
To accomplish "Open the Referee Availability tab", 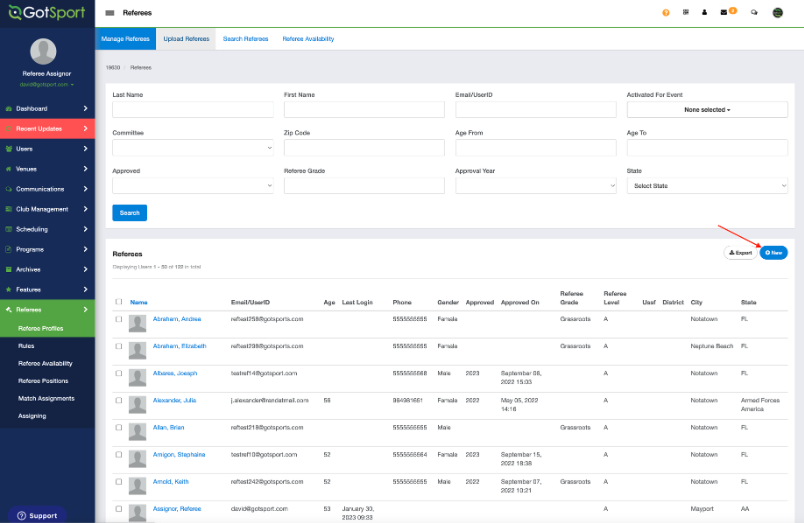I will click(x=308, y=39).
